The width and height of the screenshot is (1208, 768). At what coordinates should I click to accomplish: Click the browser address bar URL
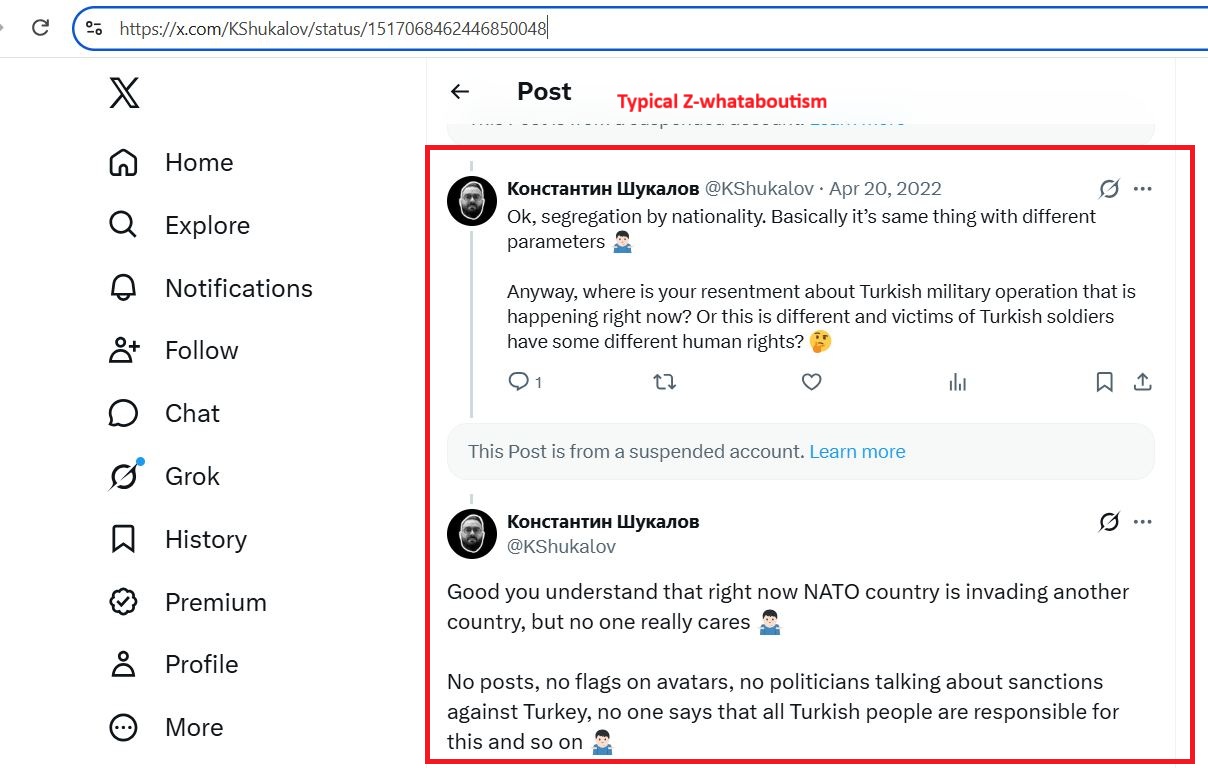pos(333,28)
